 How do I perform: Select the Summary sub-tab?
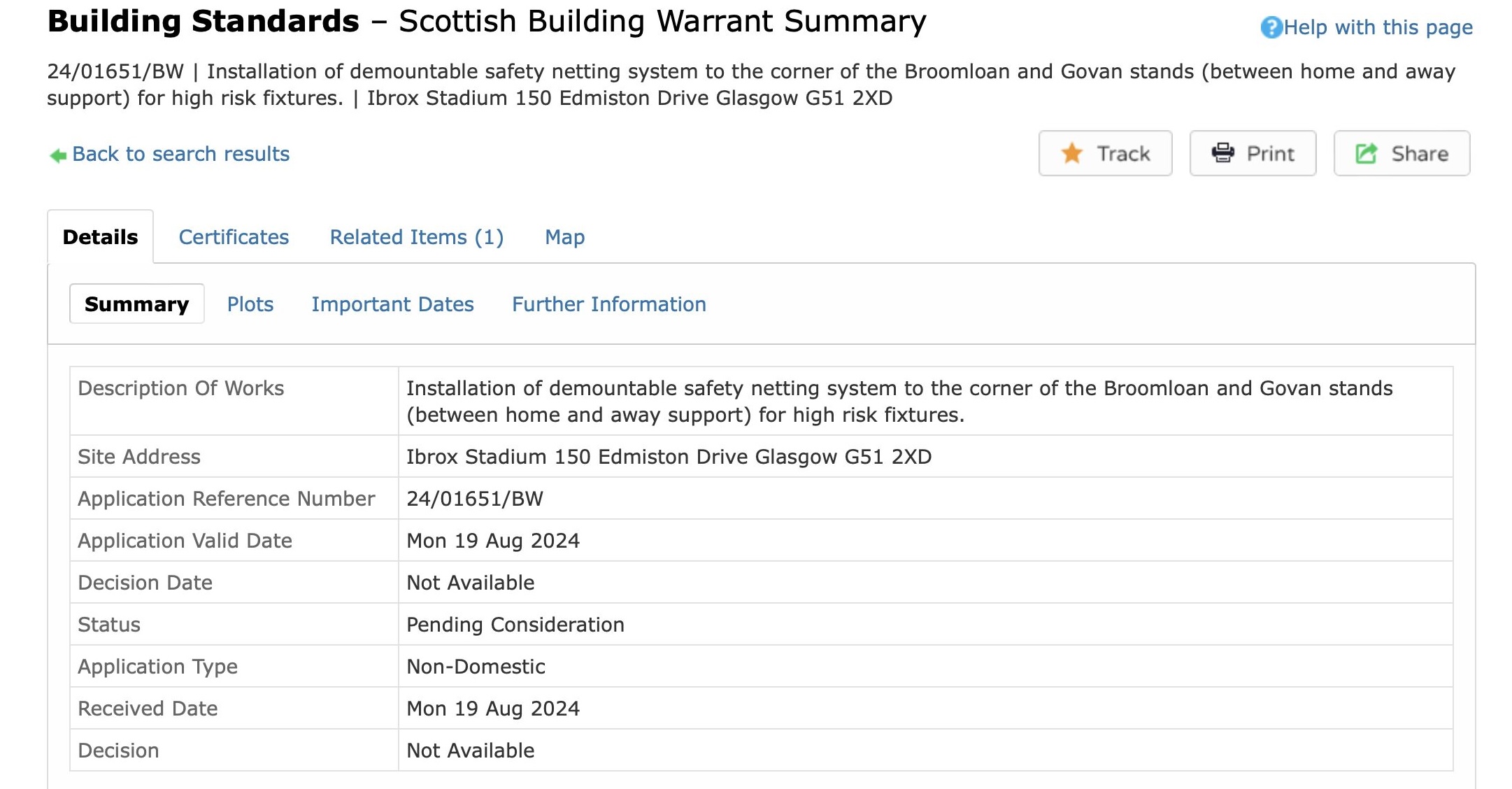[136, 304]
